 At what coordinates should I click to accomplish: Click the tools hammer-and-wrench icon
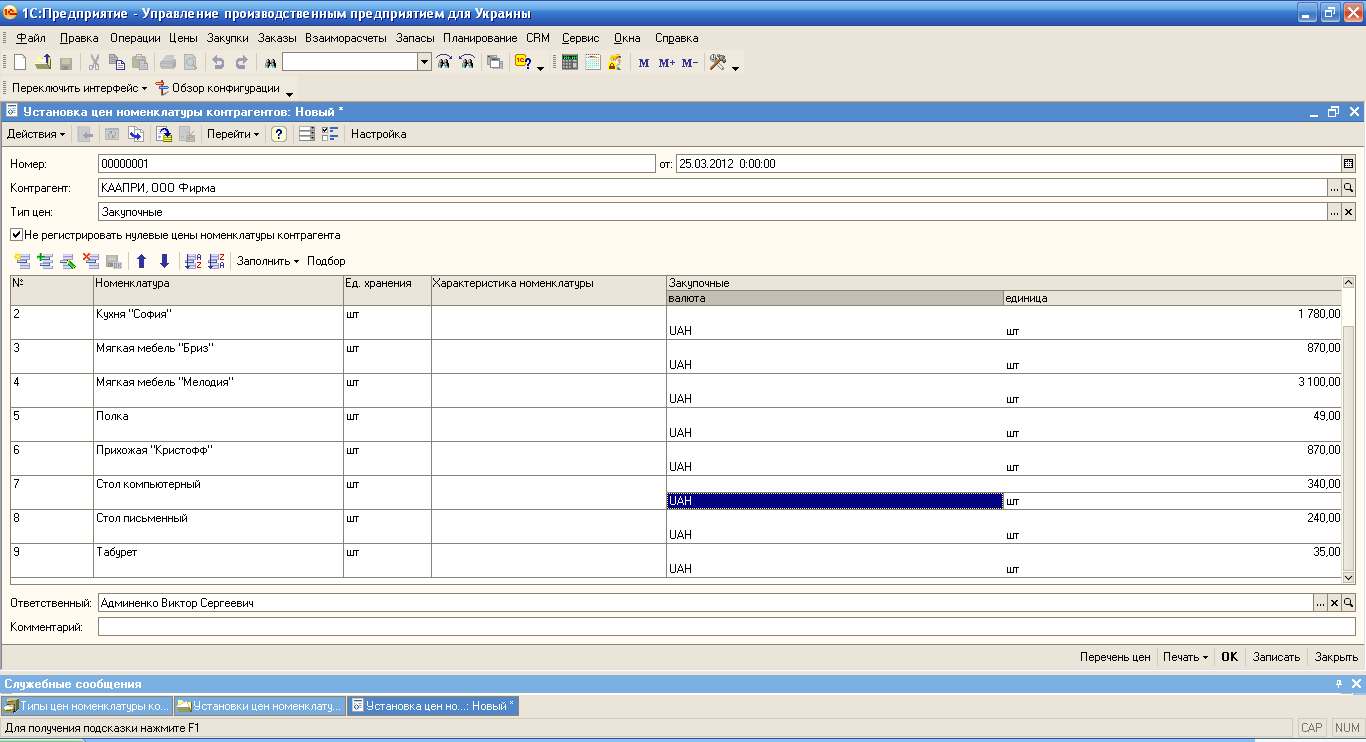[718, 62]
